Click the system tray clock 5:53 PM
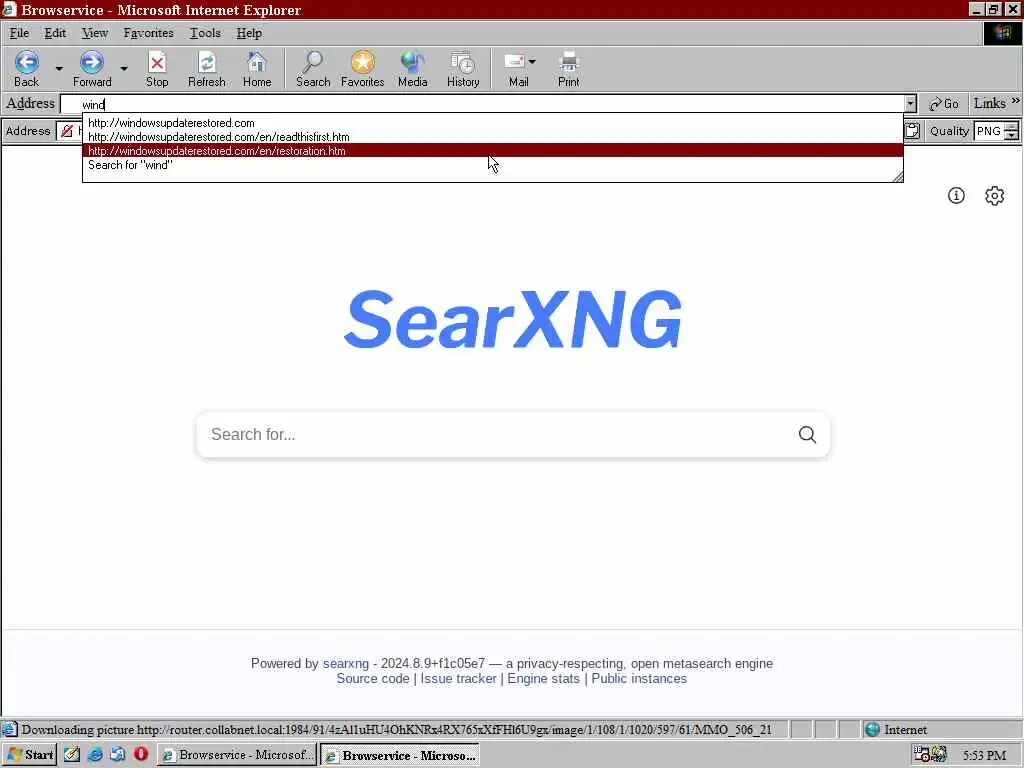This screenshot has width=1024, height=768. point(984,756)
